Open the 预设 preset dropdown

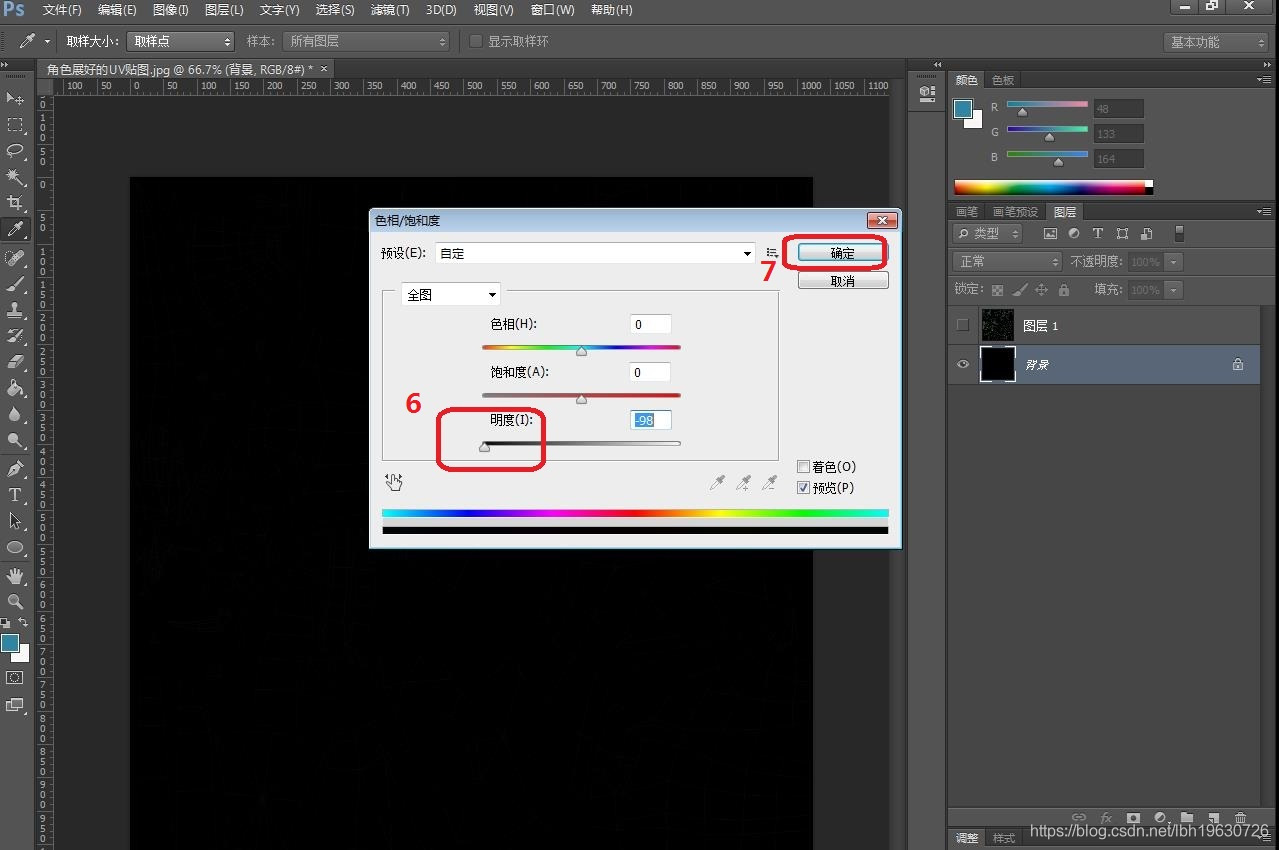[x=595, y=254]
